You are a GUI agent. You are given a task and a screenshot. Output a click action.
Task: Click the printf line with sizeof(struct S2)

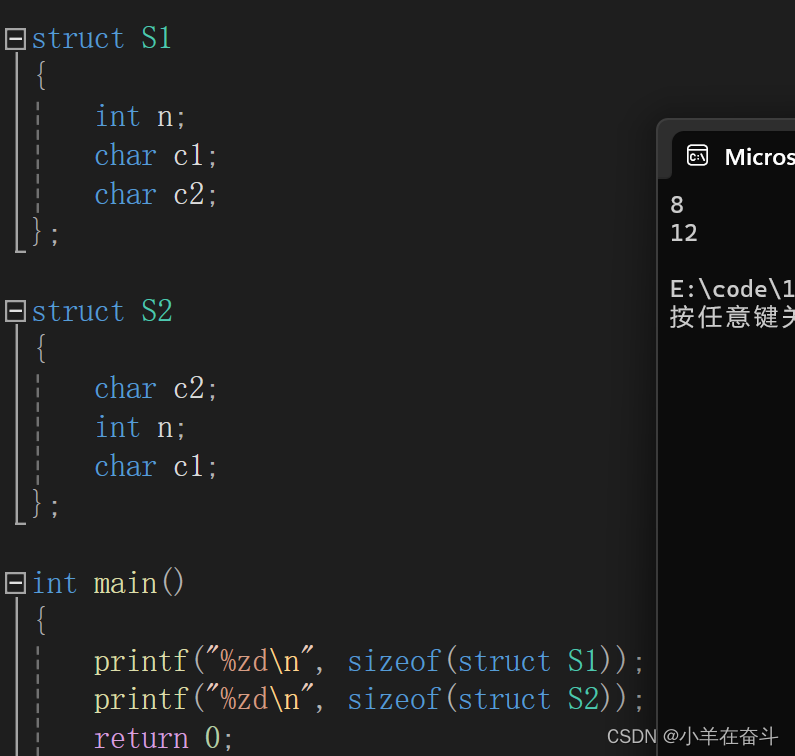pyautogui.click(x=369, y=700)
